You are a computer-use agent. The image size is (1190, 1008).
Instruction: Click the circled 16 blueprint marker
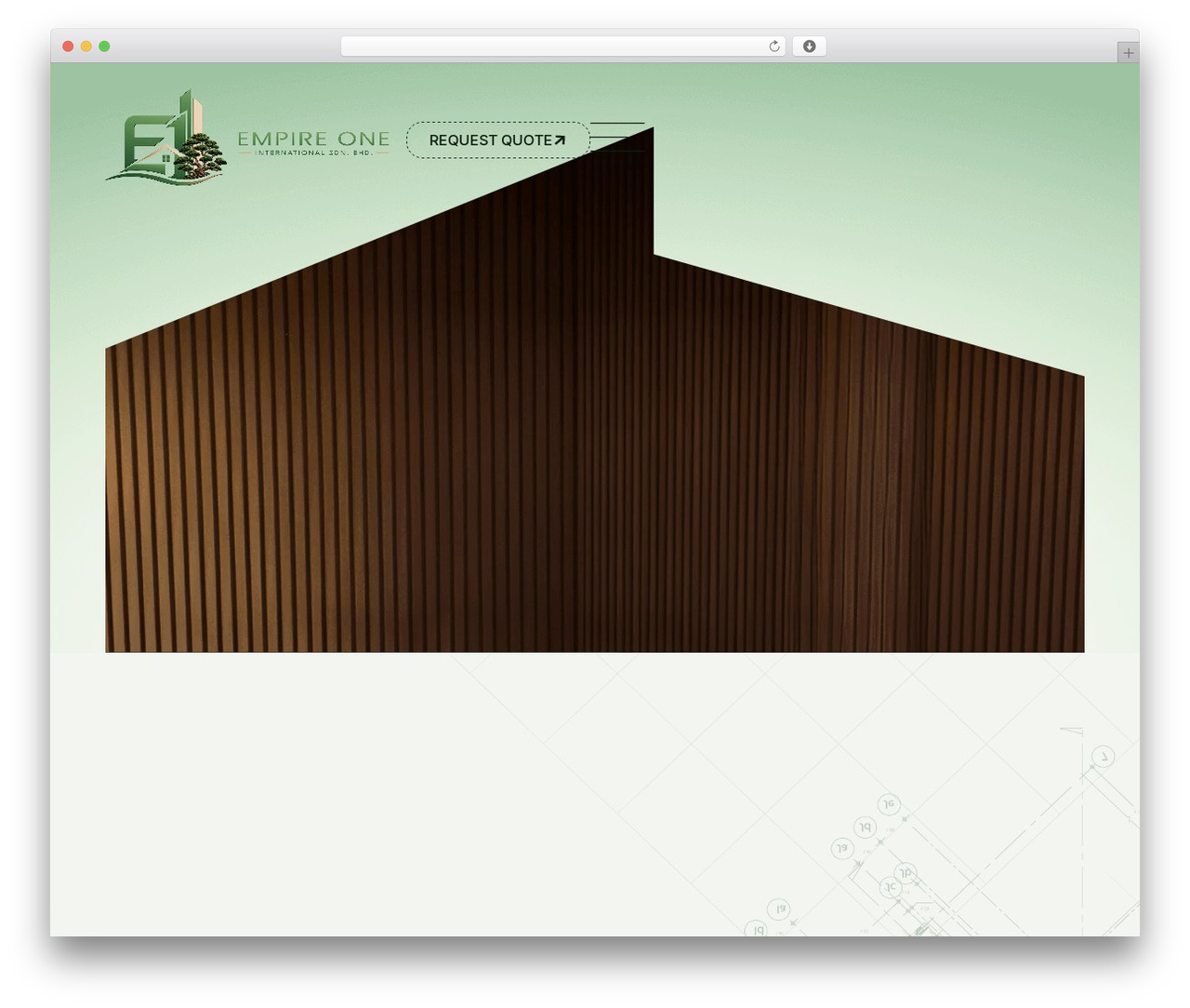coord(889,804)
